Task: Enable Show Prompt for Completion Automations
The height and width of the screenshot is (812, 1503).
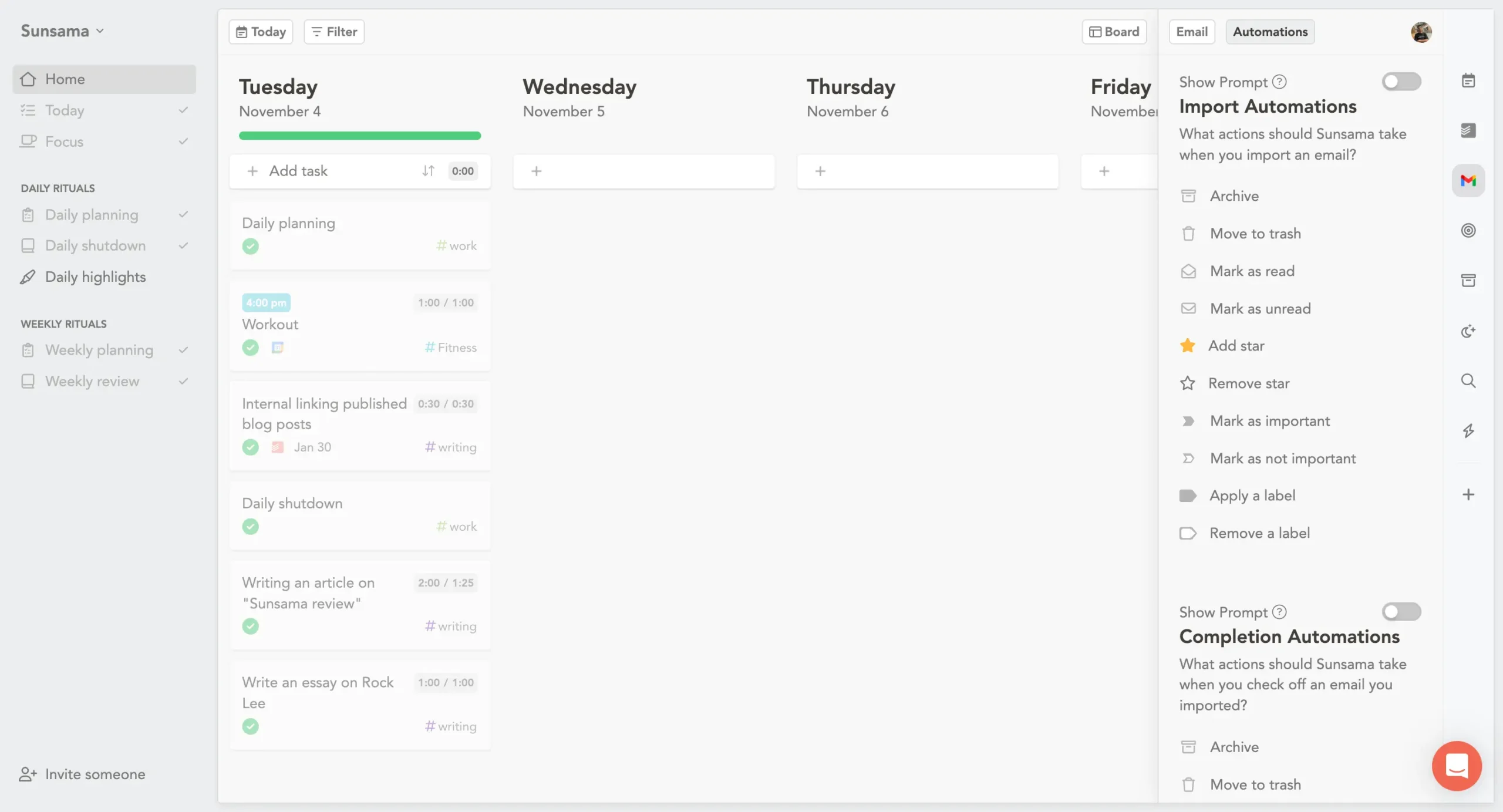Action: tap(1401, 612)
